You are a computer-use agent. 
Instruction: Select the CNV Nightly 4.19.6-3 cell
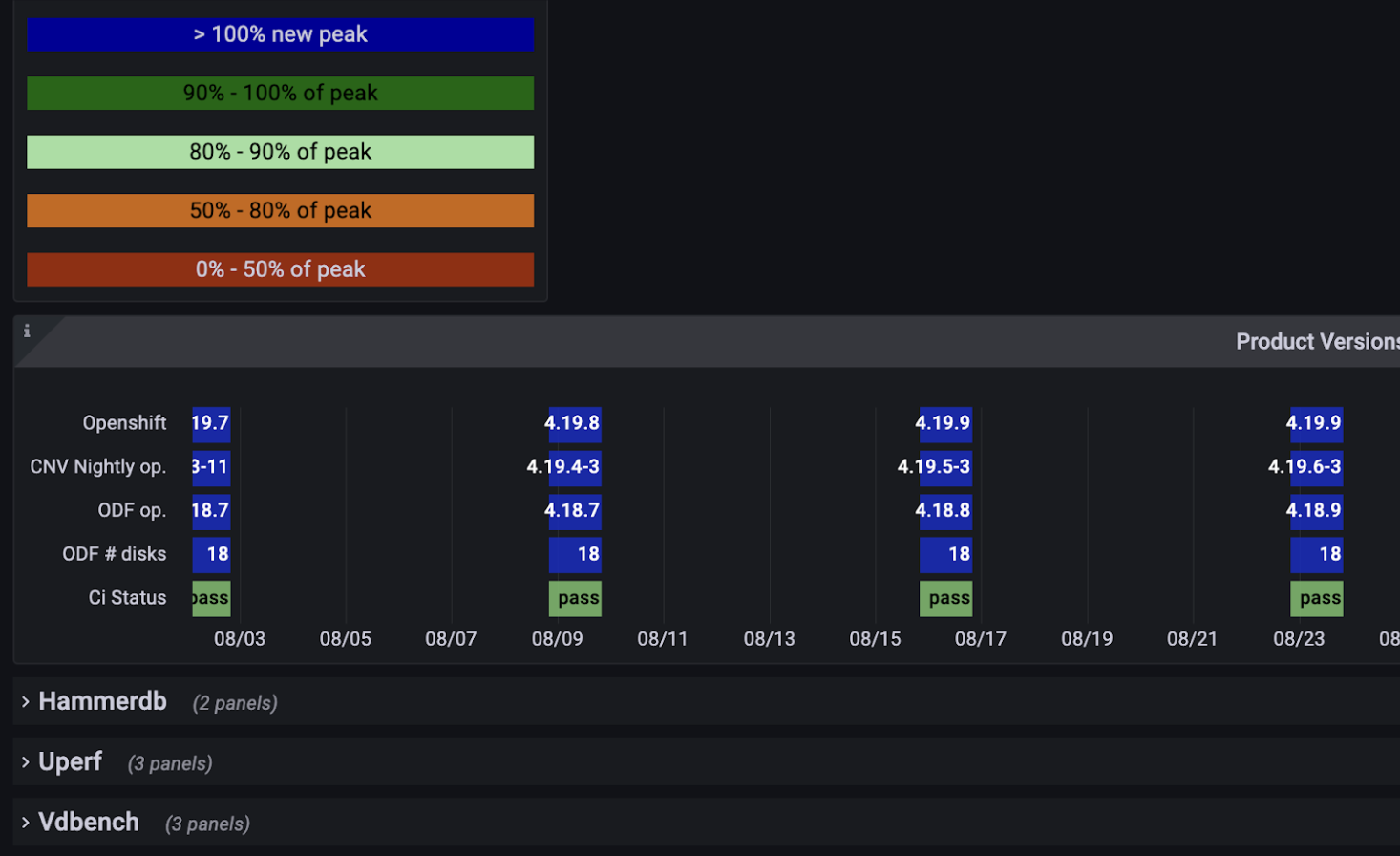click(1315, 467)
